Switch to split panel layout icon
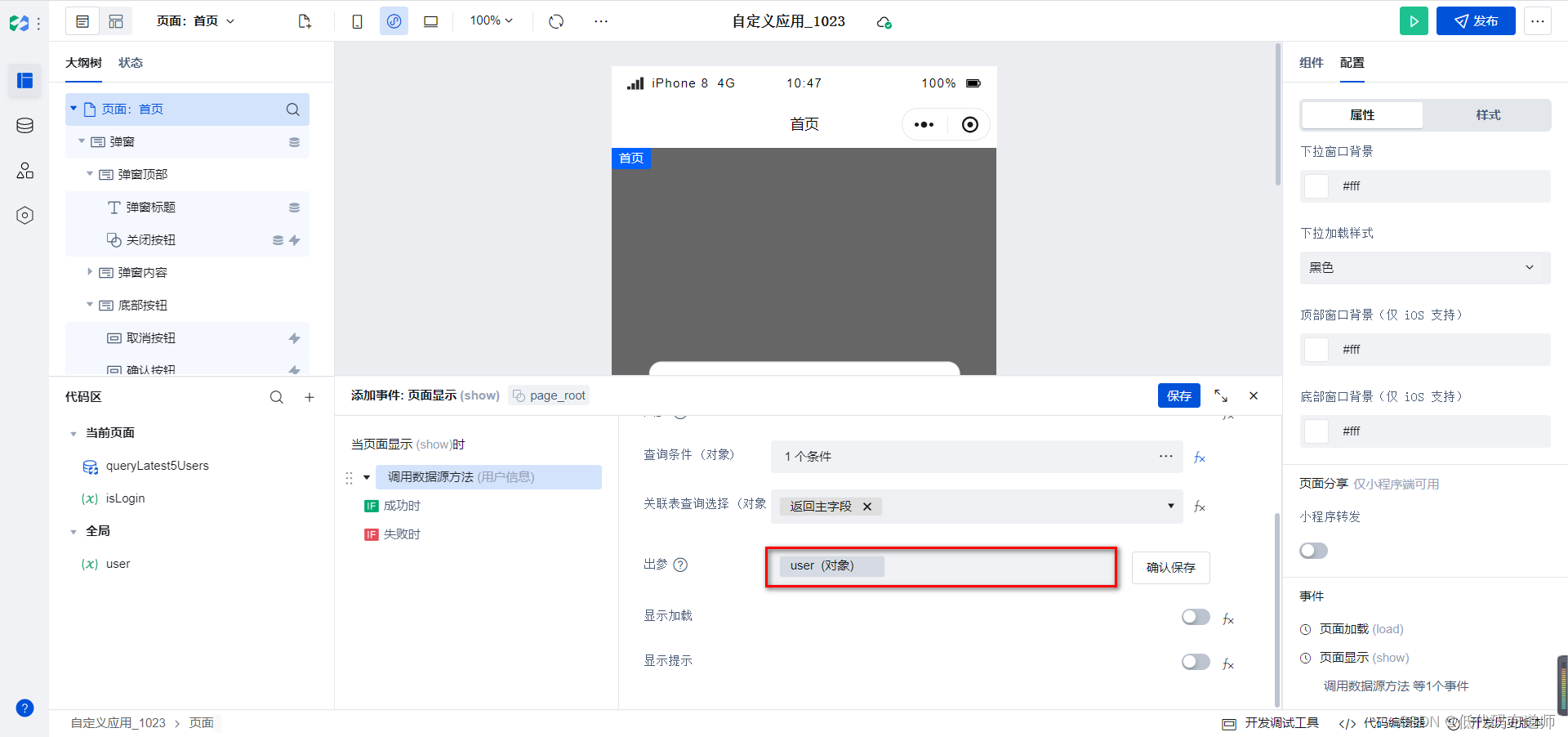This screenshot has width=1568, height=737. point(116,21)
